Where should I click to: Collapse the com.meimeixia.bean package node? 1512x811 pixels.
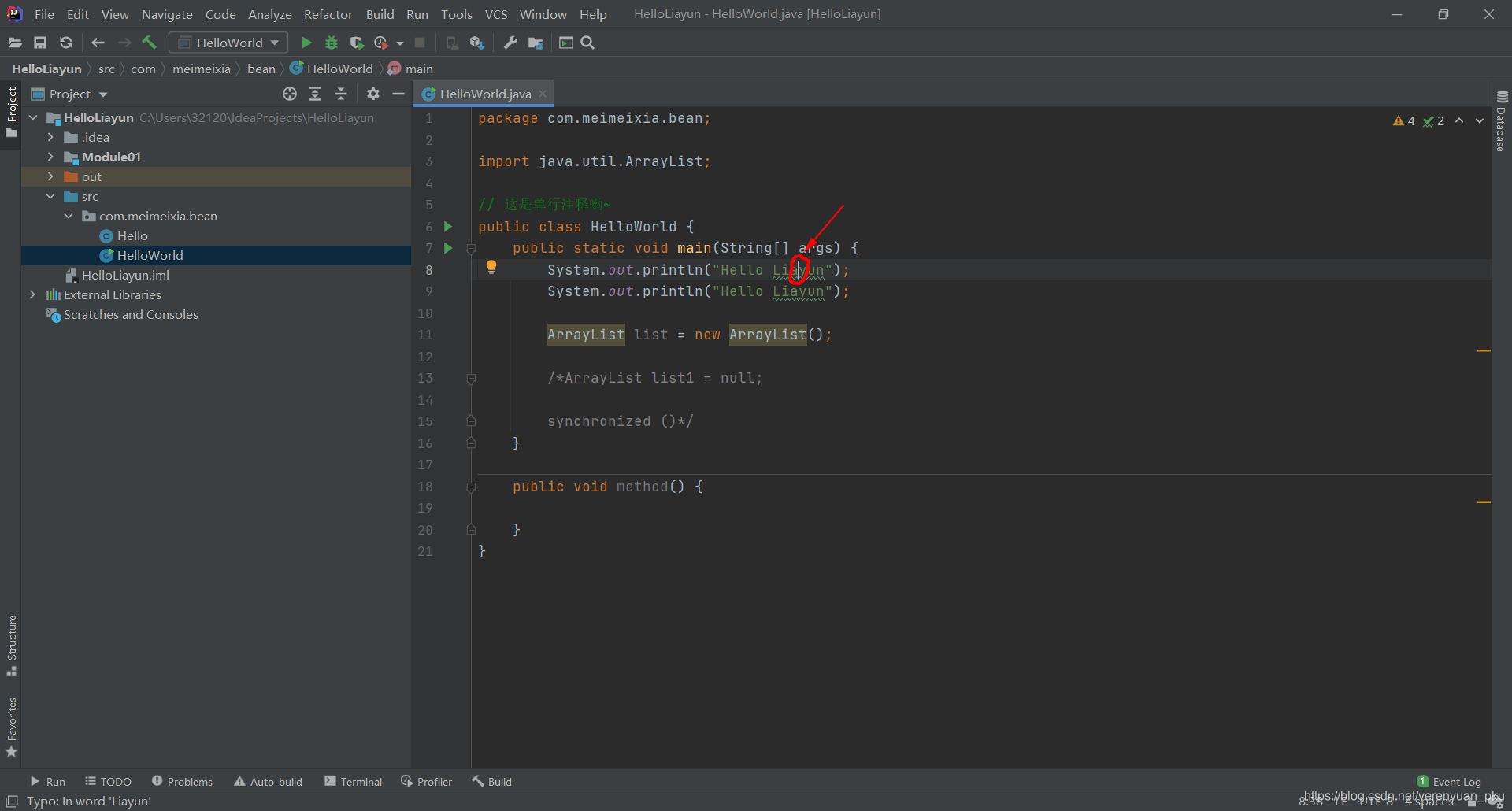coord(69,216)
